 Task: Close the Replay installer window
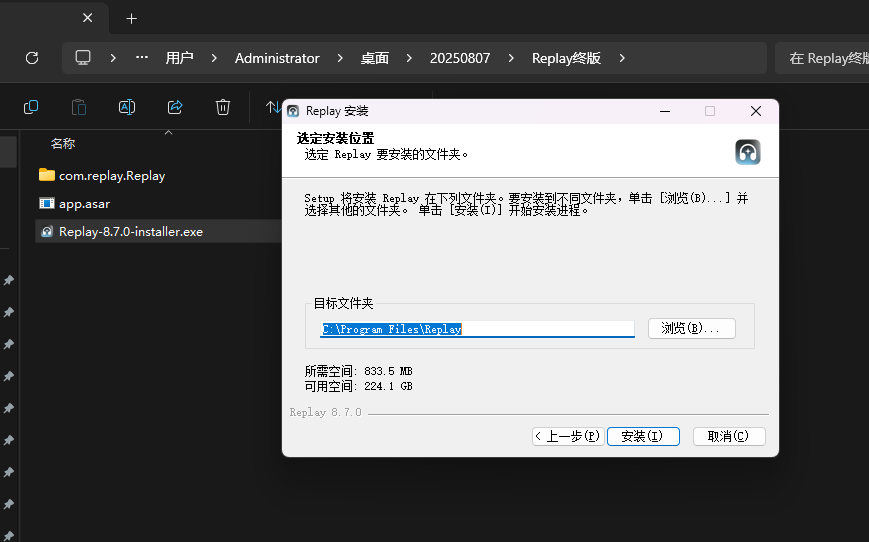(755, 111)
